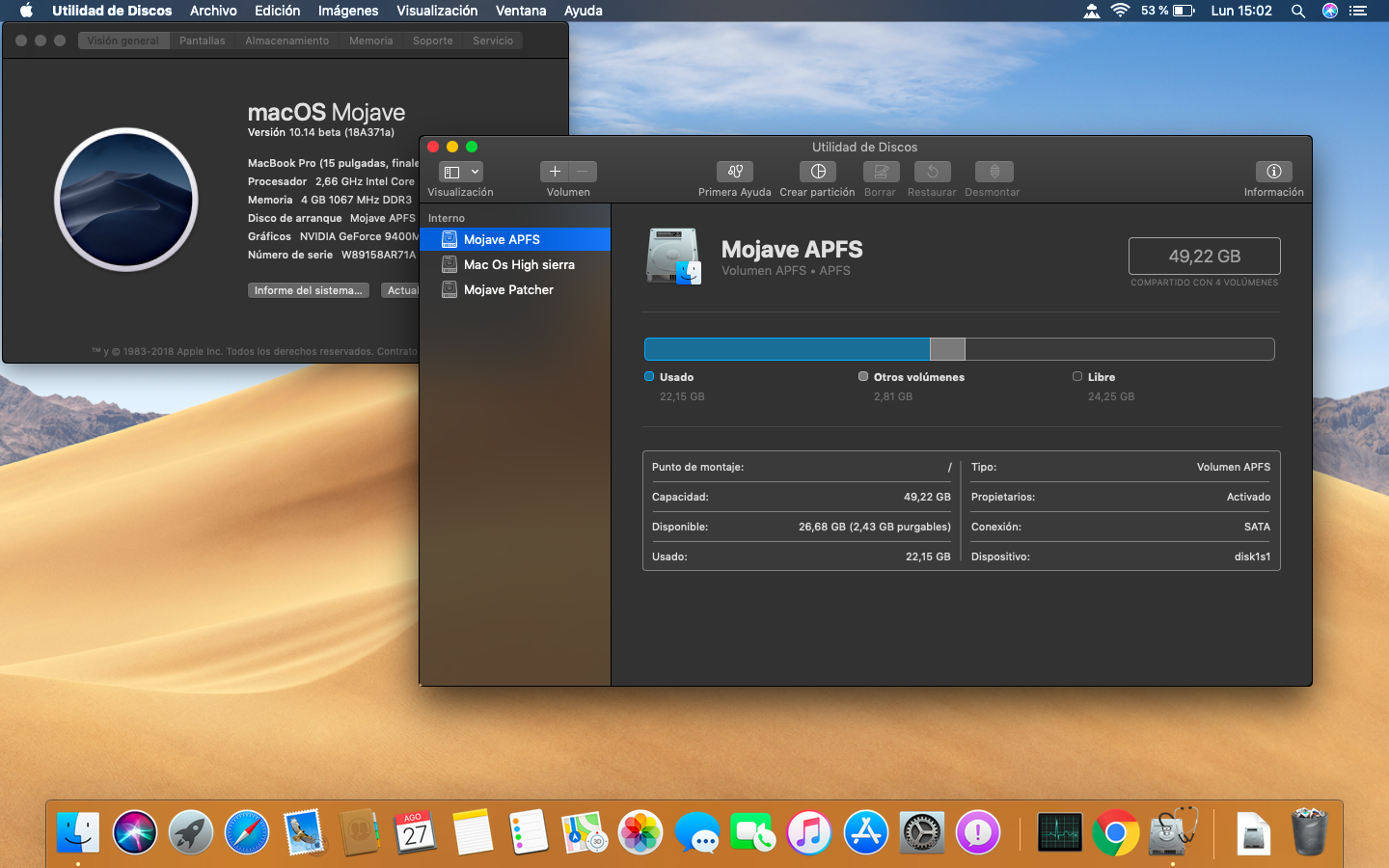Click the Wi-Fi status icon
The height and width of the screenshot is (868, 1389).
point(1120,11)
